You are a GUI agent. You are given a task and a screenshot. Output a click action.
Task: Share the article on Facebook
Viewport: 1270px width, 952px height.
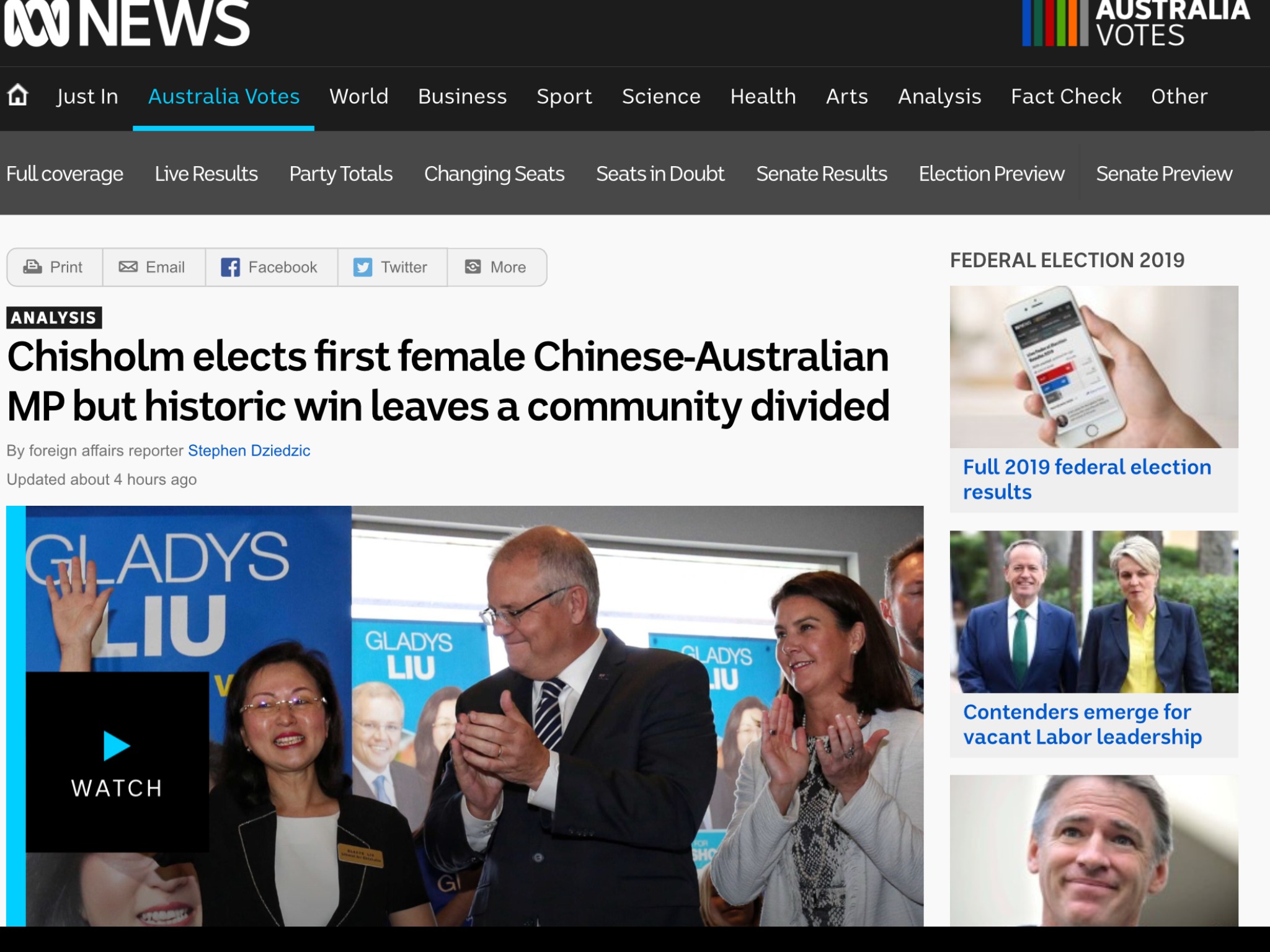(271, 267)
